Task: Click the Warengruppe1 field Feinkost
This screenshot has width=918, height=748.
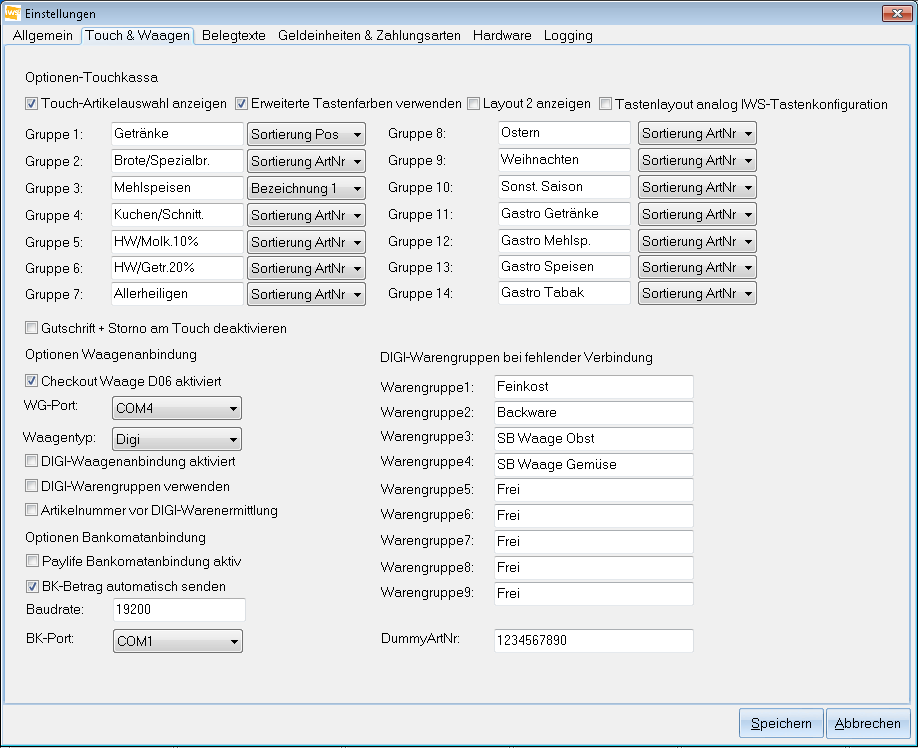Action: coord(594,386)
